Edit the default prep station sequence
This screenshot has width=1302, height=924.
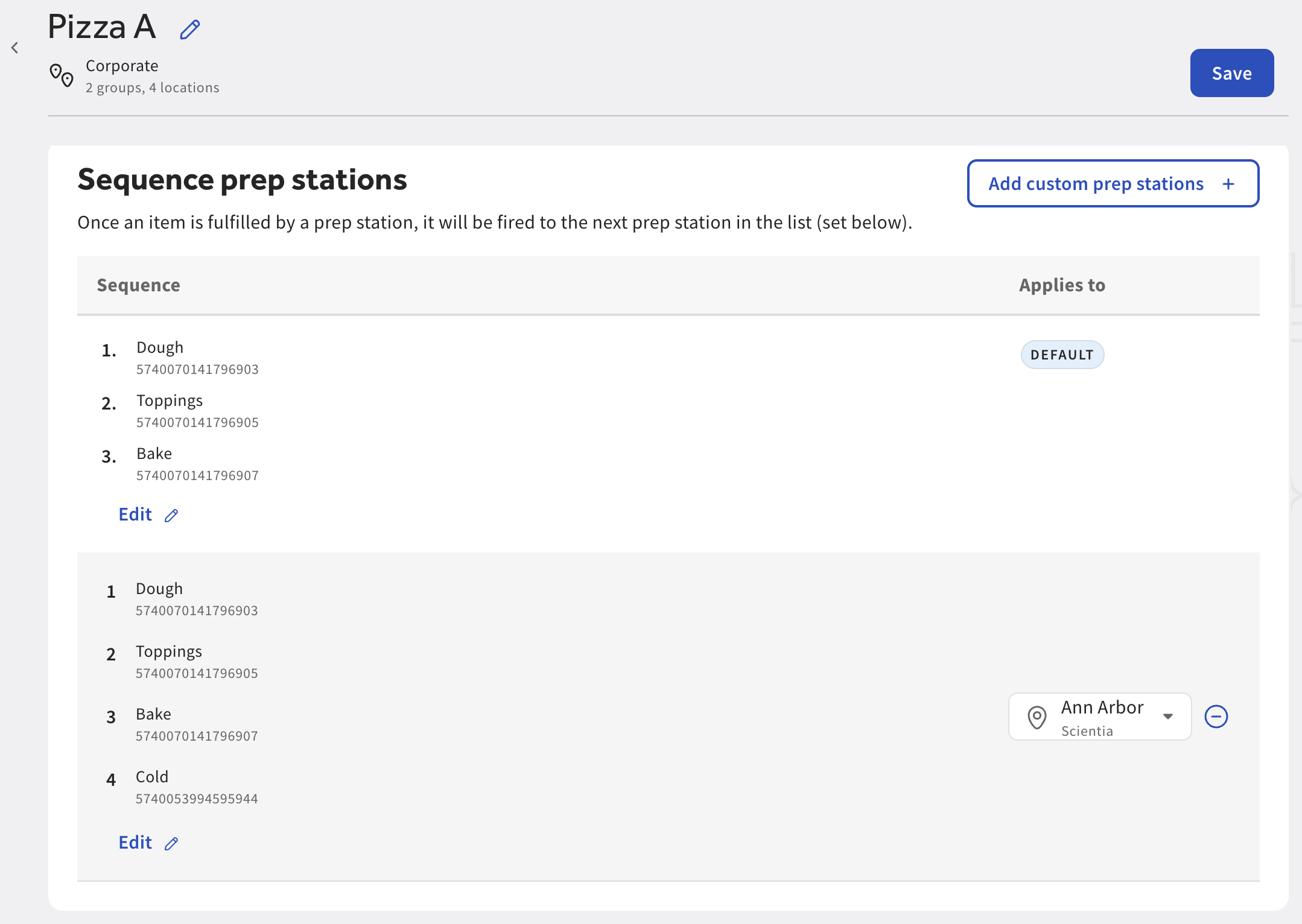148,514
